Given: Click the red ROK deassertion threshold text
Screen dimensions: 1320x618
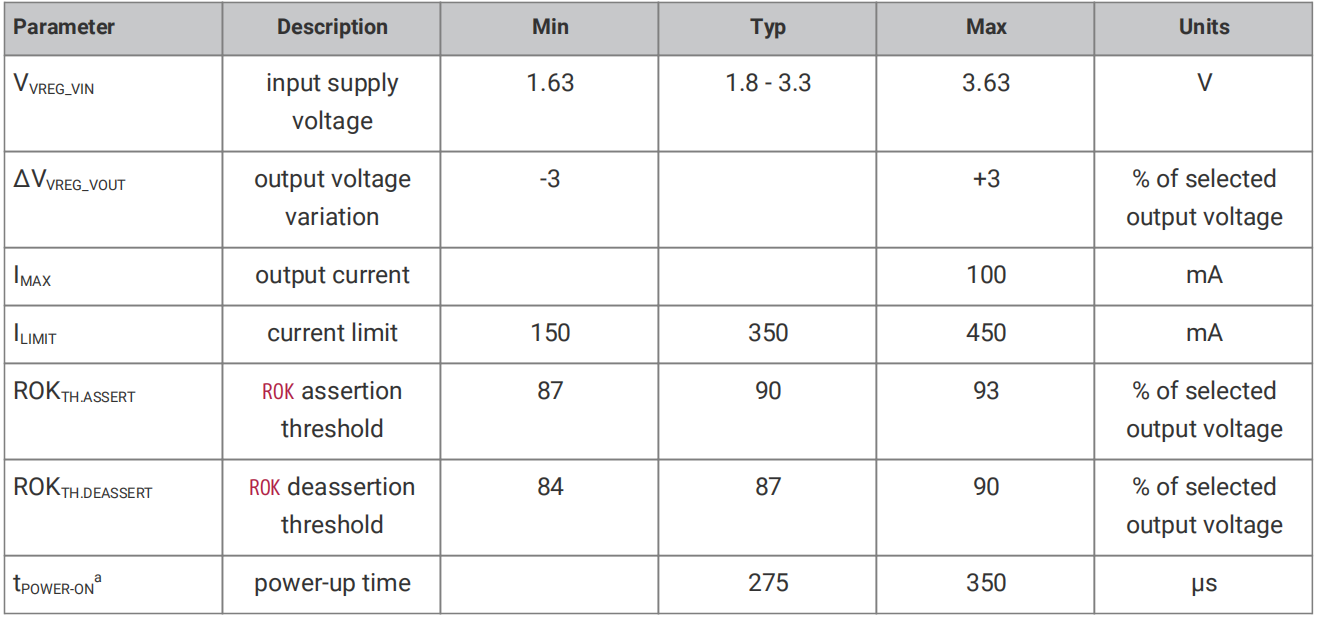Looking at the screenshot, I should (265, 488).
